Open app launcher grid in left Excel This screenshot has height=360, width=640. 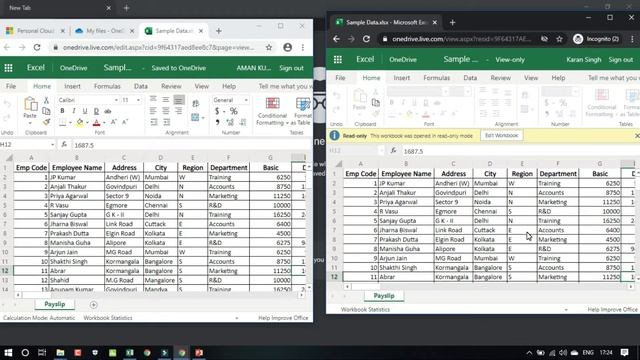click(8, 68)
